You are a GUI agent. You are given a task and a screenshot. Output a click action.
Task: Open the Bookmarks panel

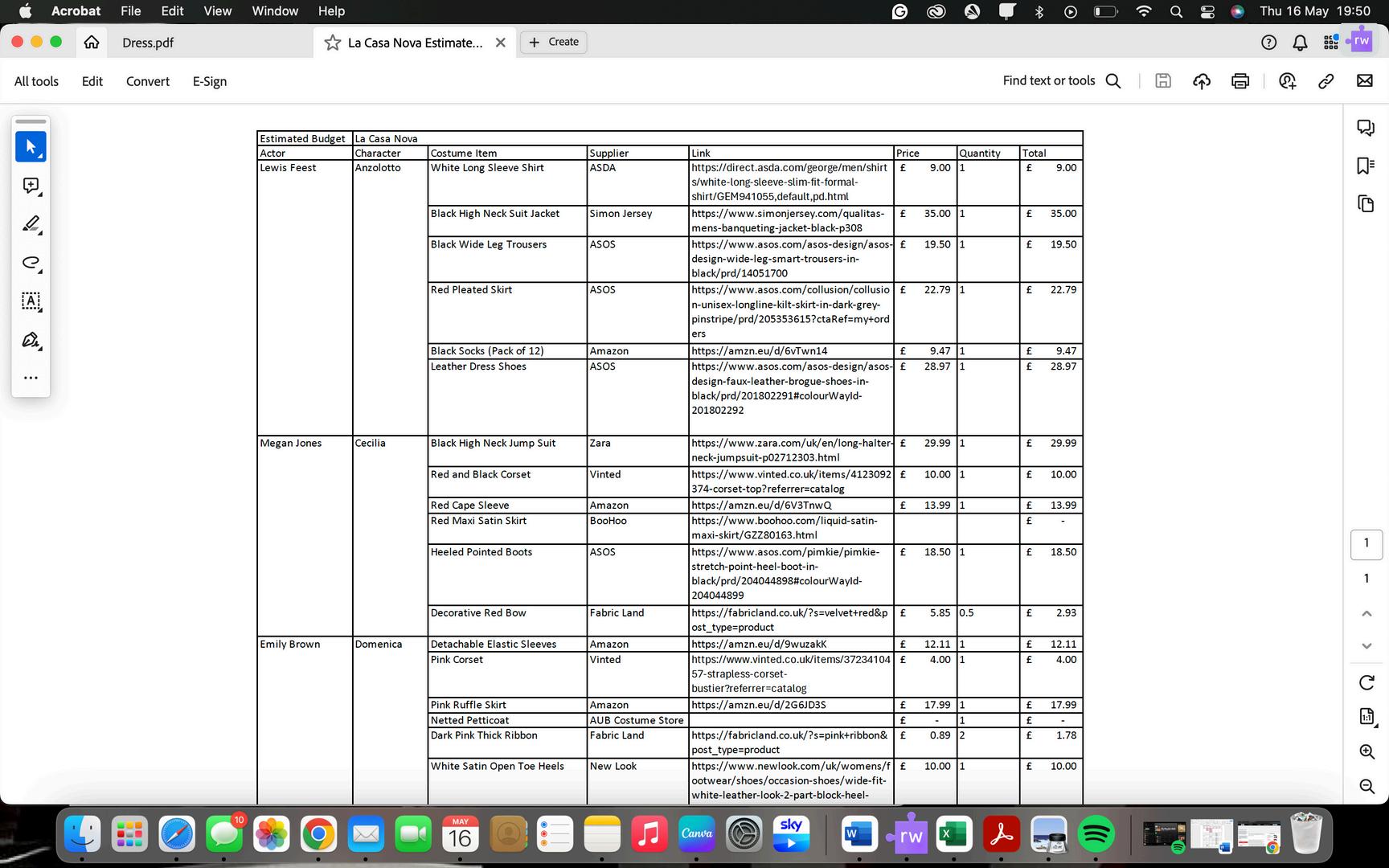(x=1366, y=166)
